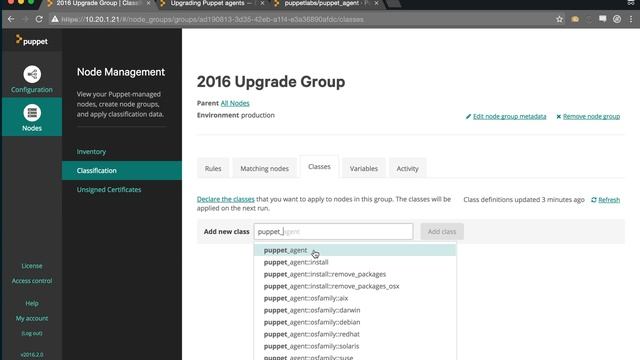Click the Refresh class definitions link
Screen dimensions: 640x360
pos(609,200)
